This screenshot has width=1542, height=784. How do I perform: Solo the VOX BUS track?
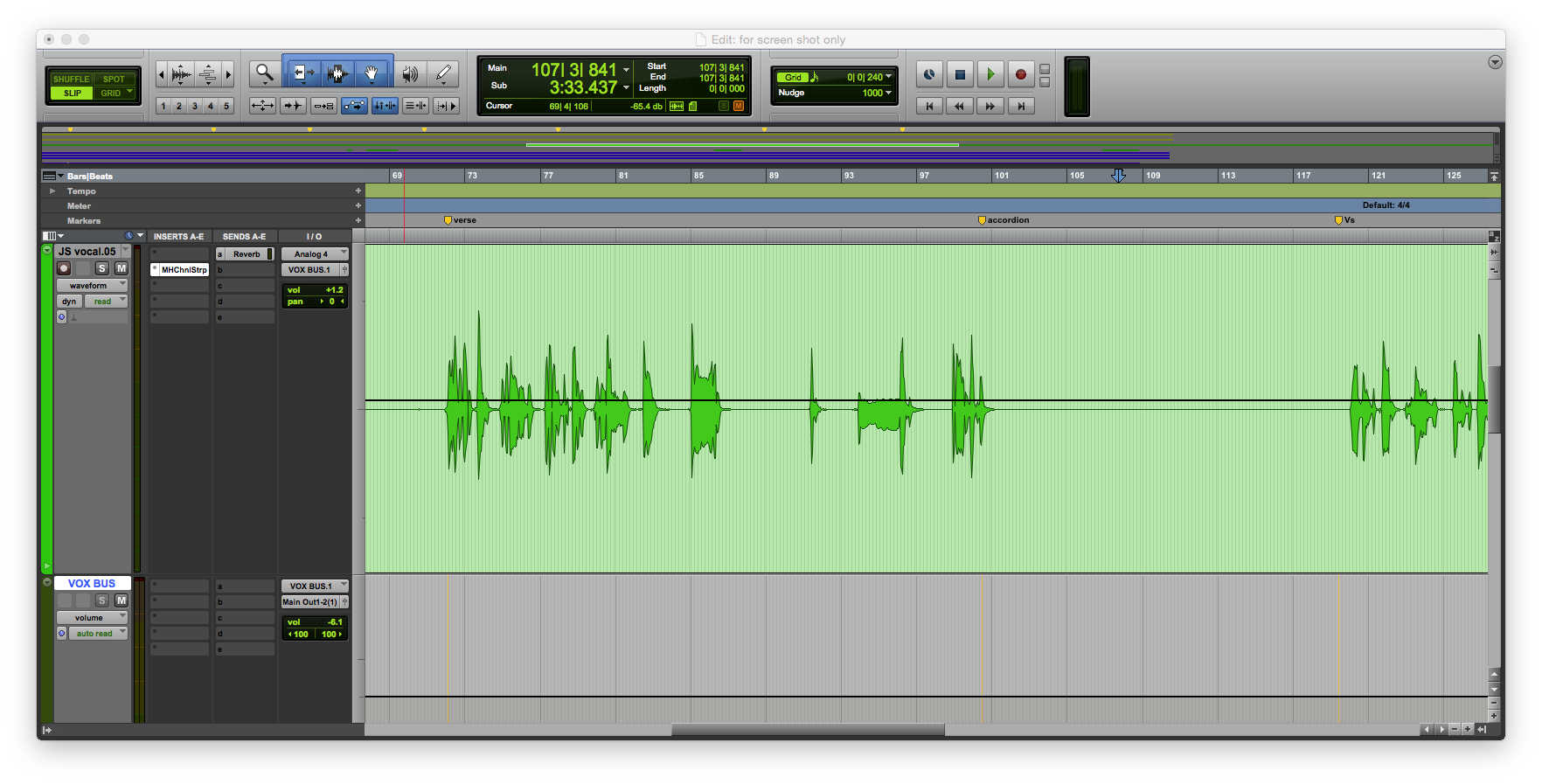(x=102, y=600)
